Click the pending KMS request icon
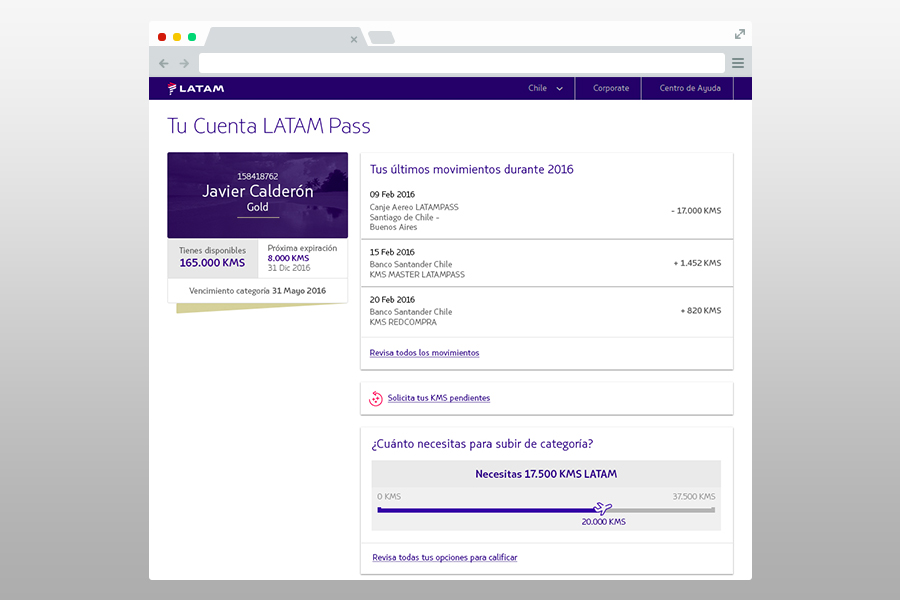The image size is (900, 600). 376,398
